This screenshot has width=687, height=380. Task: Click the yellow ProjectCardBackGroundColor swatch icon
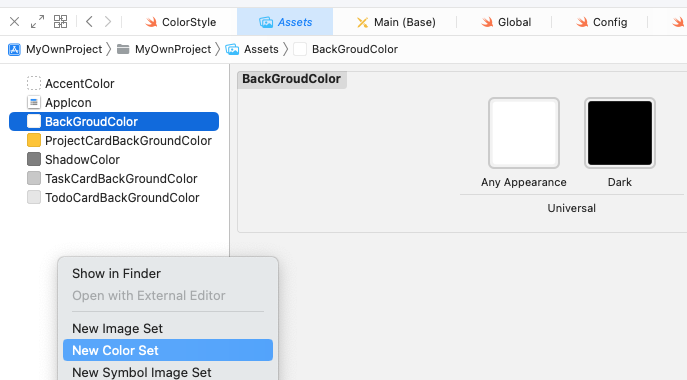(34, 140)
